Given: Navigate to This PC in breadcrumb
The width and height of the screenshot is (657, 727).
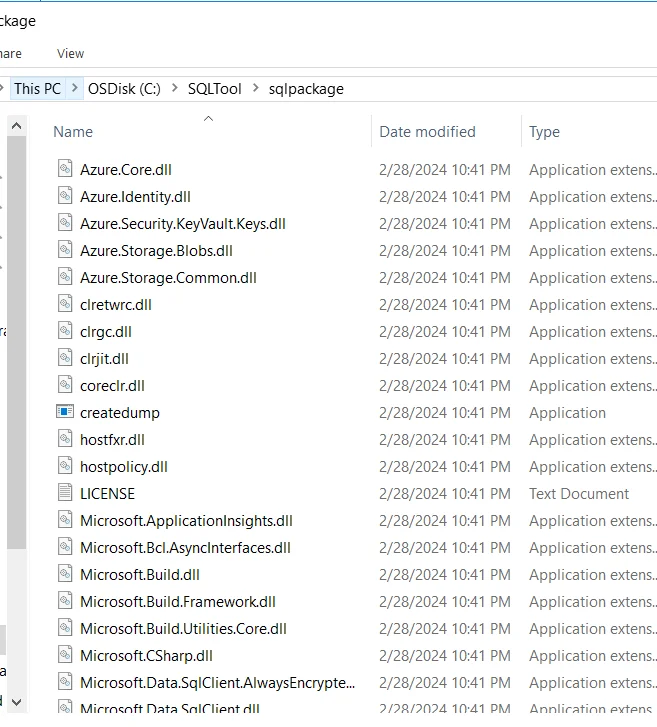Looking at the screenshot, I should pos(37,89).
